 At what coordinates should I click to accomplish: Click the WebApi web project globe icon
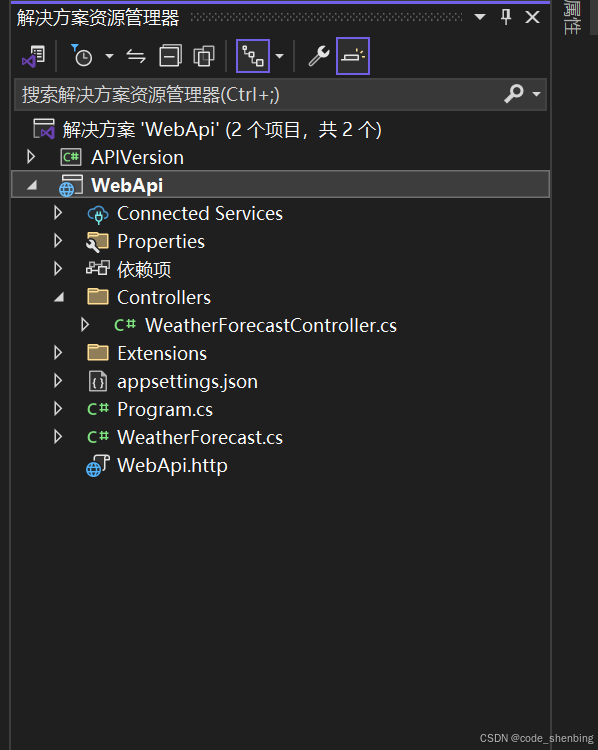tap(71, 186)
